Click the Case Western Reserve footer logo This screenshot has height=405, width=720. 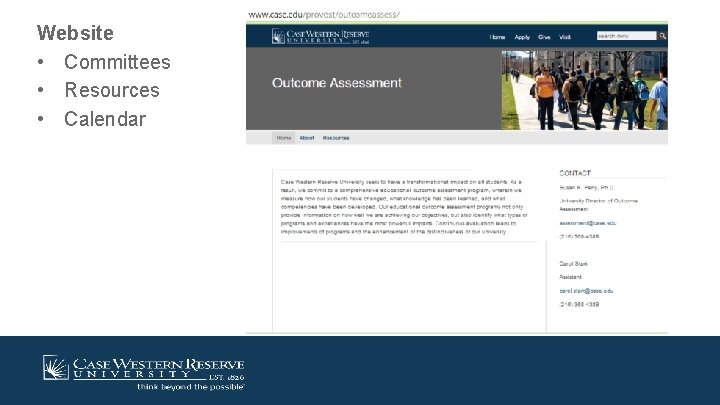coord(144,368)
